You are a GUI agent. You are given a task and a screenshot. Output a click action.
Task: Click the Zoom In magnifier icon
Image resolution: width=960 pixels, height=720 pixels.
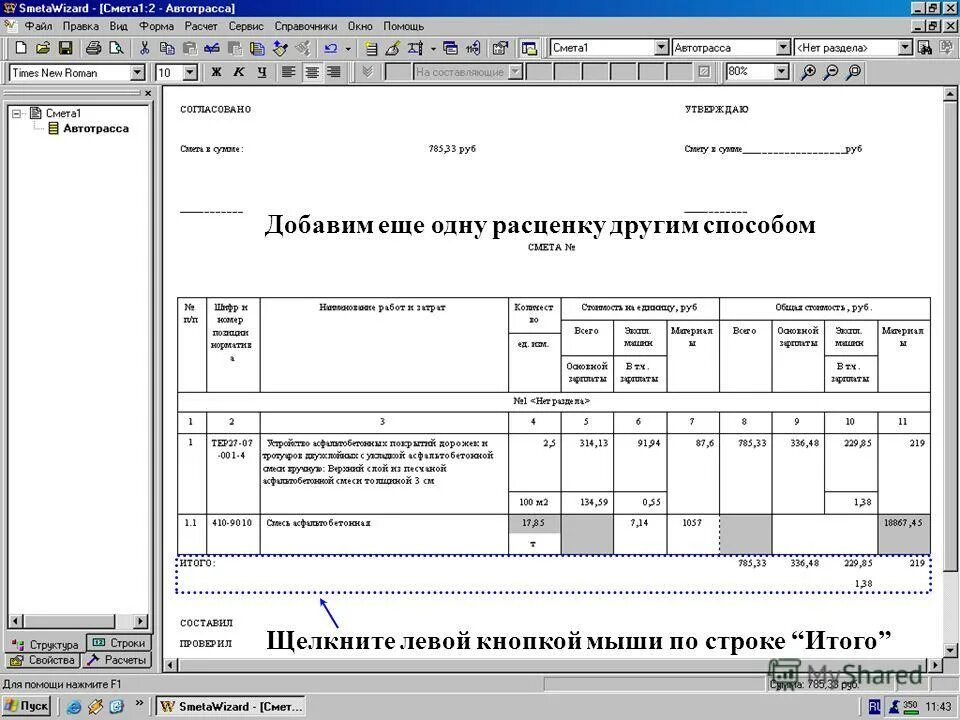coord(808,72)
